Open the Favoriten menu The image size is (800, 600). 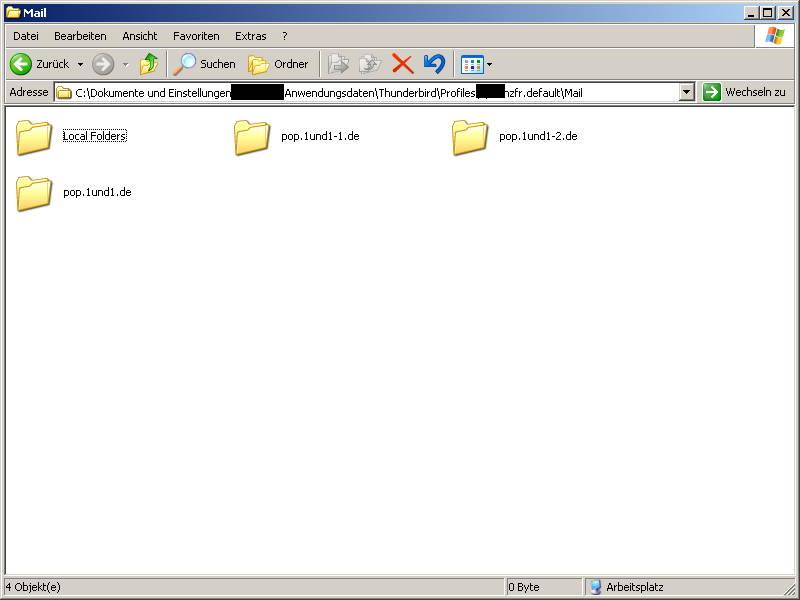click(196, 36)
